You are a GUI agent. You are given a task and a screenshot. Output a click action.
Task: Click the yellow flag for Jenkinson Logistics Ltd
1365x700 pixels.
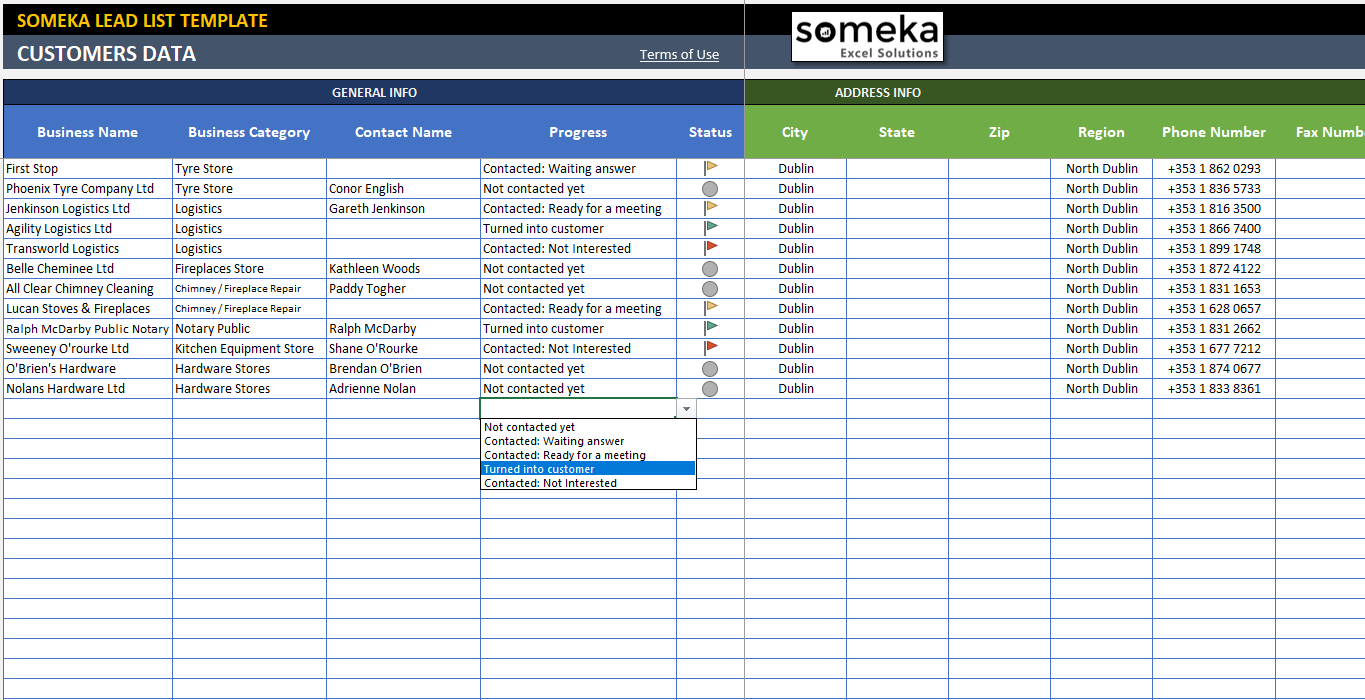[710, 208]
